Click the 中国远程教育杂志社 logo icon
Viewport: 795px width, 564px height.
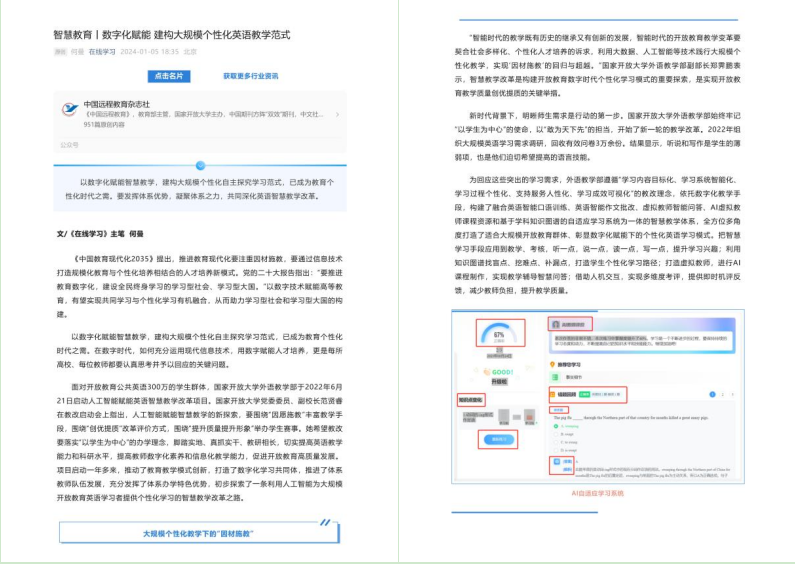[x=70, y=109]
